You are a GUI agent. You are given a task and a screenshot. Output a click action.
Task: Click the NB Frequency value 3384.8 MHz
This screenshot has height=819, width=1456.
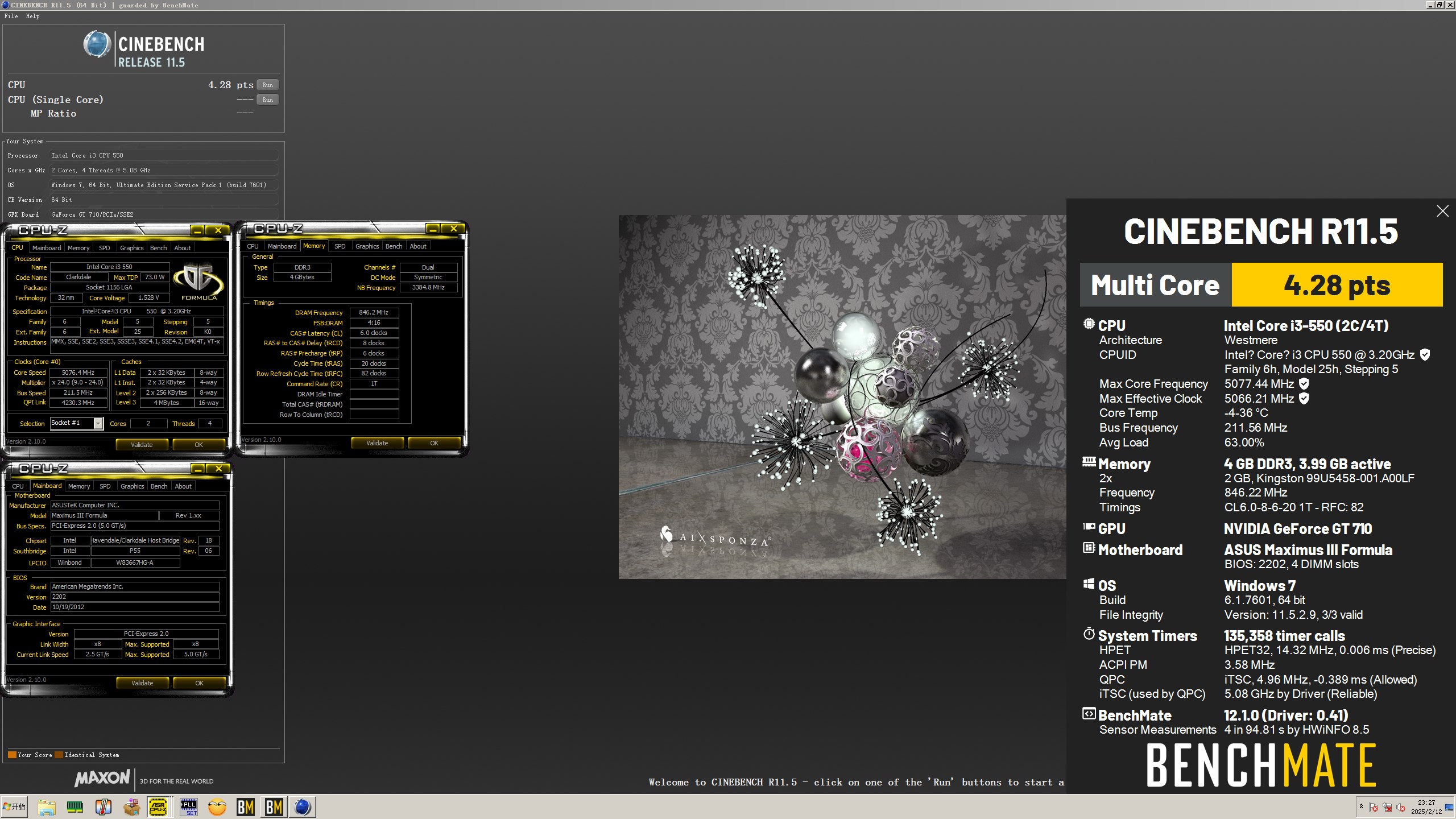pyautogui.click(x=428, y=287)
